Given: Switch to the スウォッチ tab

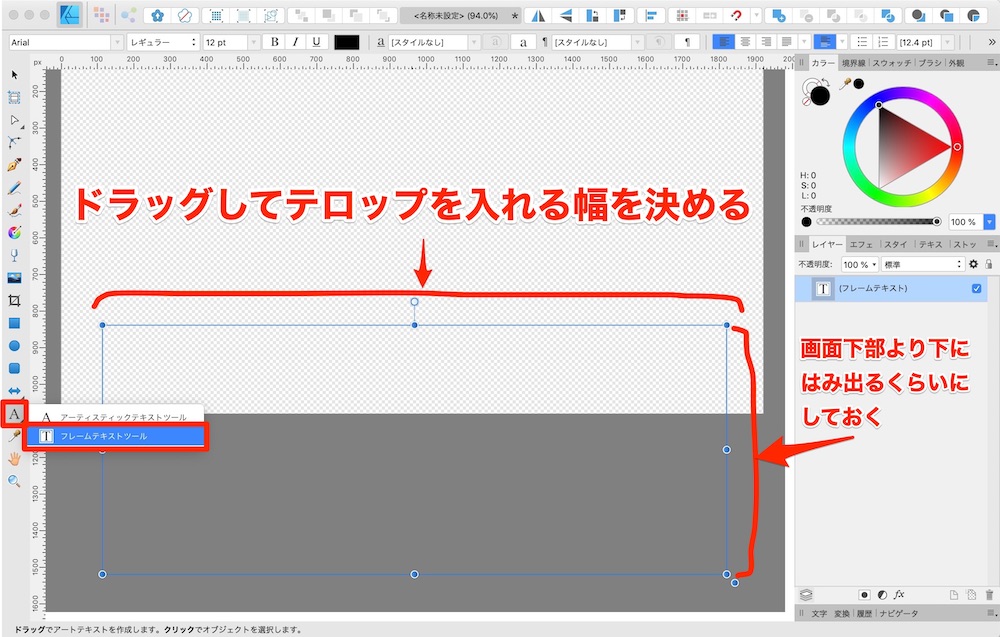Looking at the screenshot, I should 892,63.
